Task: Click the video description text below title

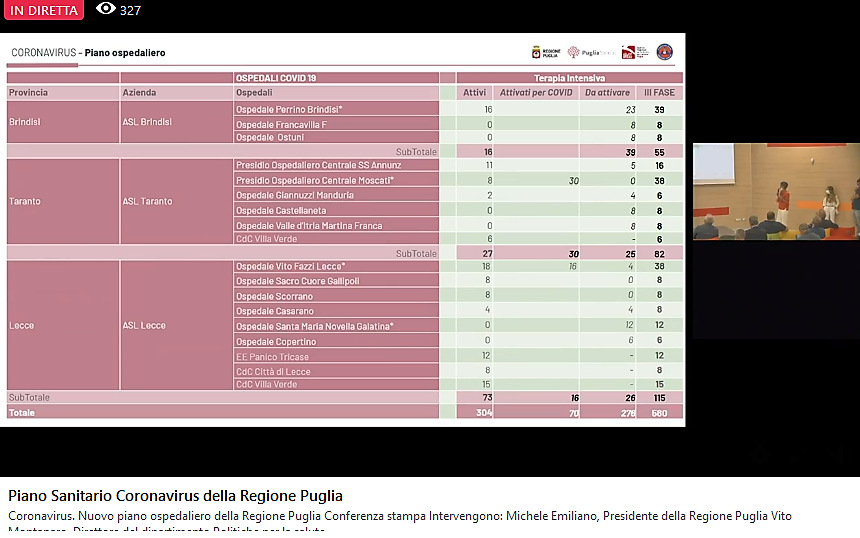Action: [400, 516]
